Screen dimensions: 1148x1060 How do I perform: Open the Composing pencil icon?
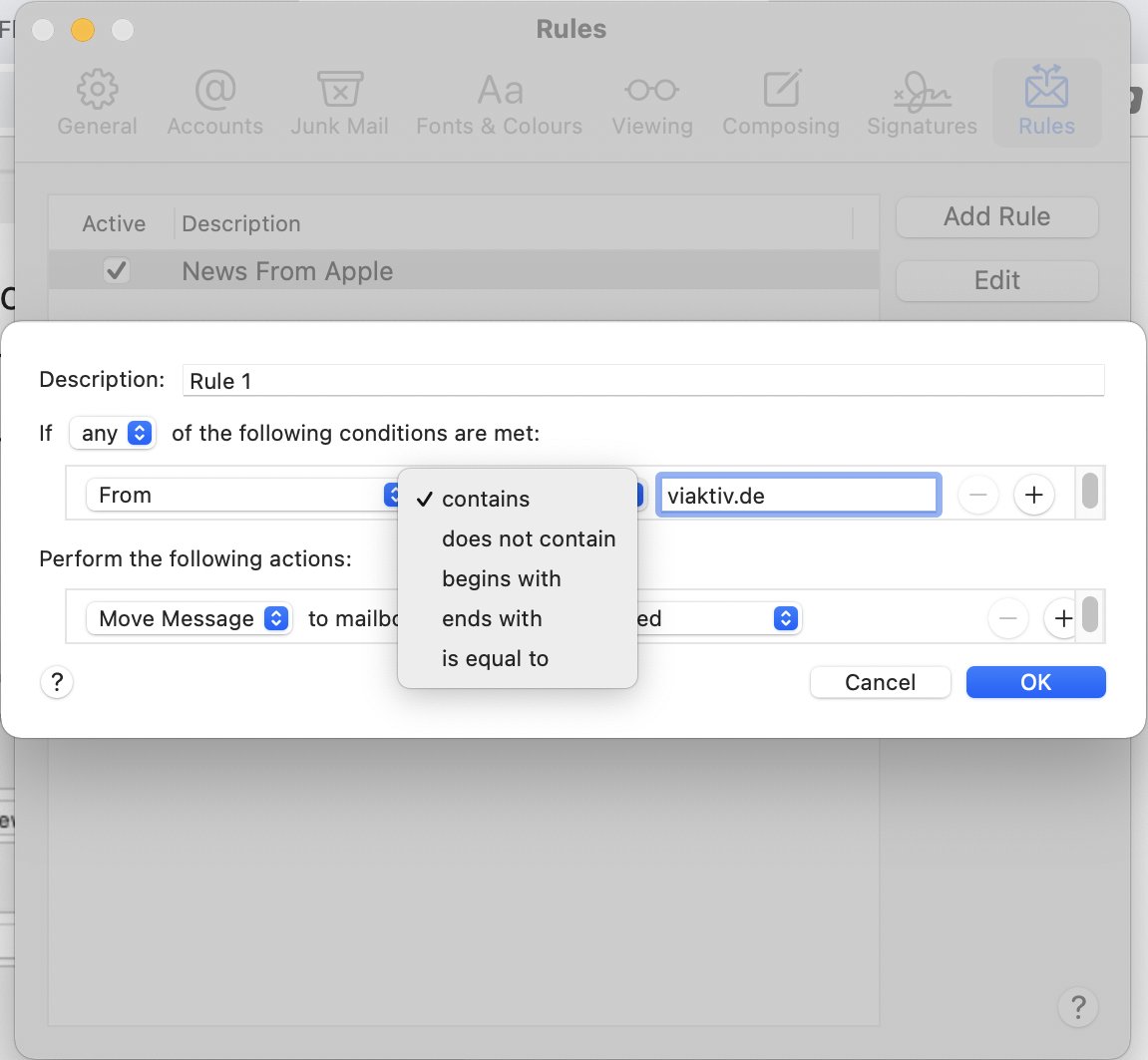[780, 91]
